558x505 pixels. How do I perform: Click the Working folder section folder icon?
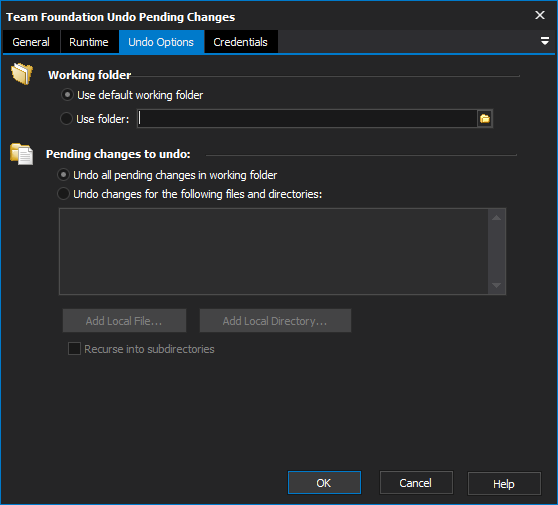point(22,73)
